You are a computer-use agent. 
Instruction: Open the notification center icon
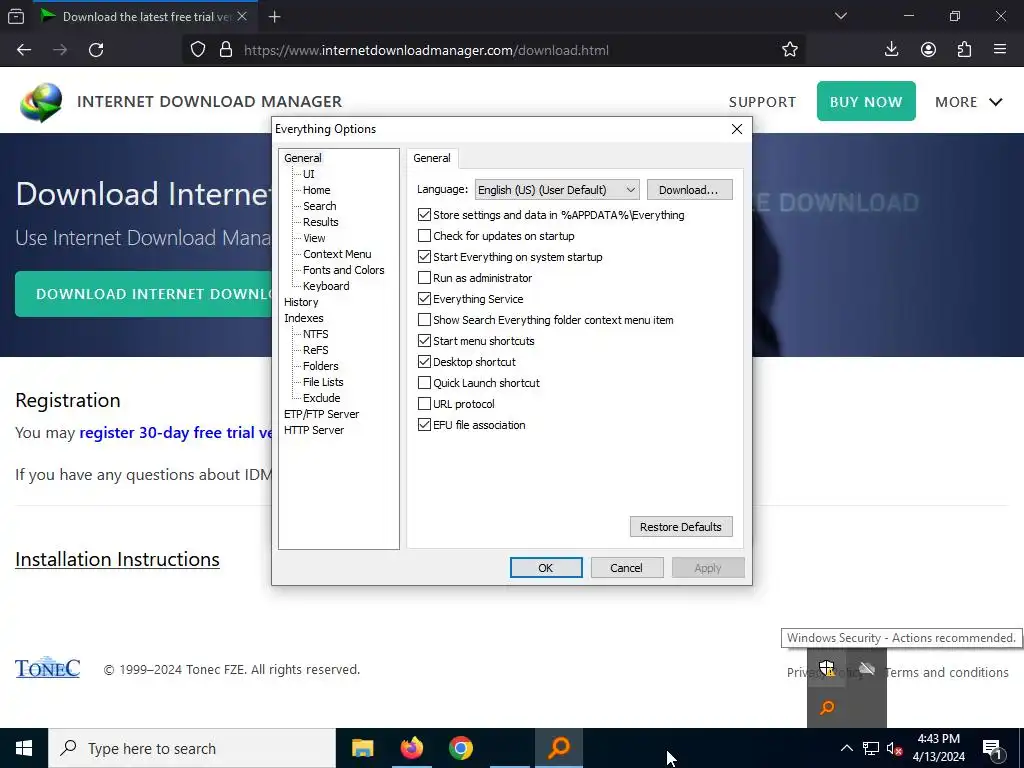tap(992, 749)
